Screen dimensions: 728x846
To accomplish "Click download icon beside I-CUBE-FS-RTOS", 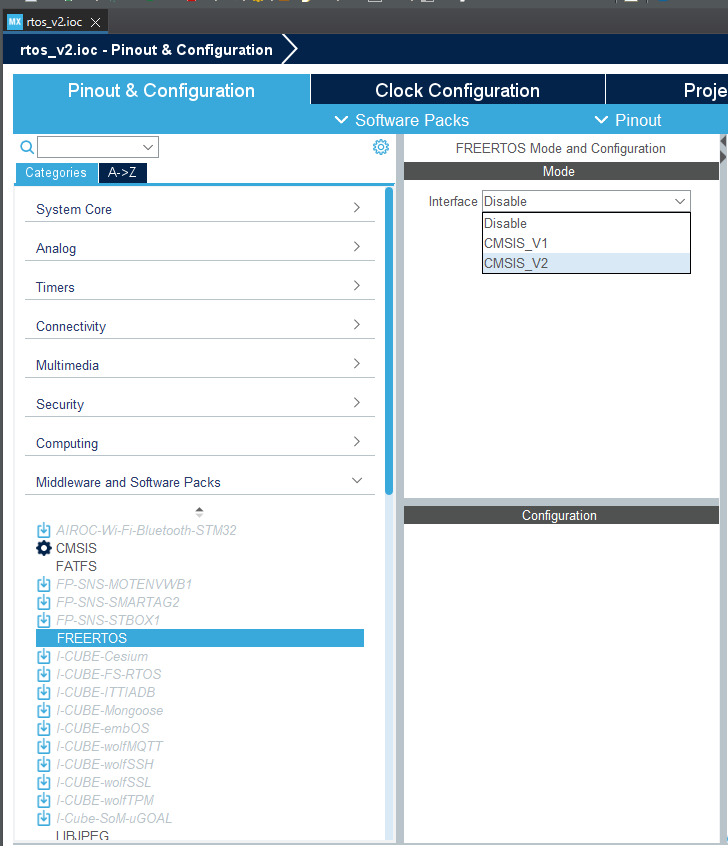I will pos(44,674).
